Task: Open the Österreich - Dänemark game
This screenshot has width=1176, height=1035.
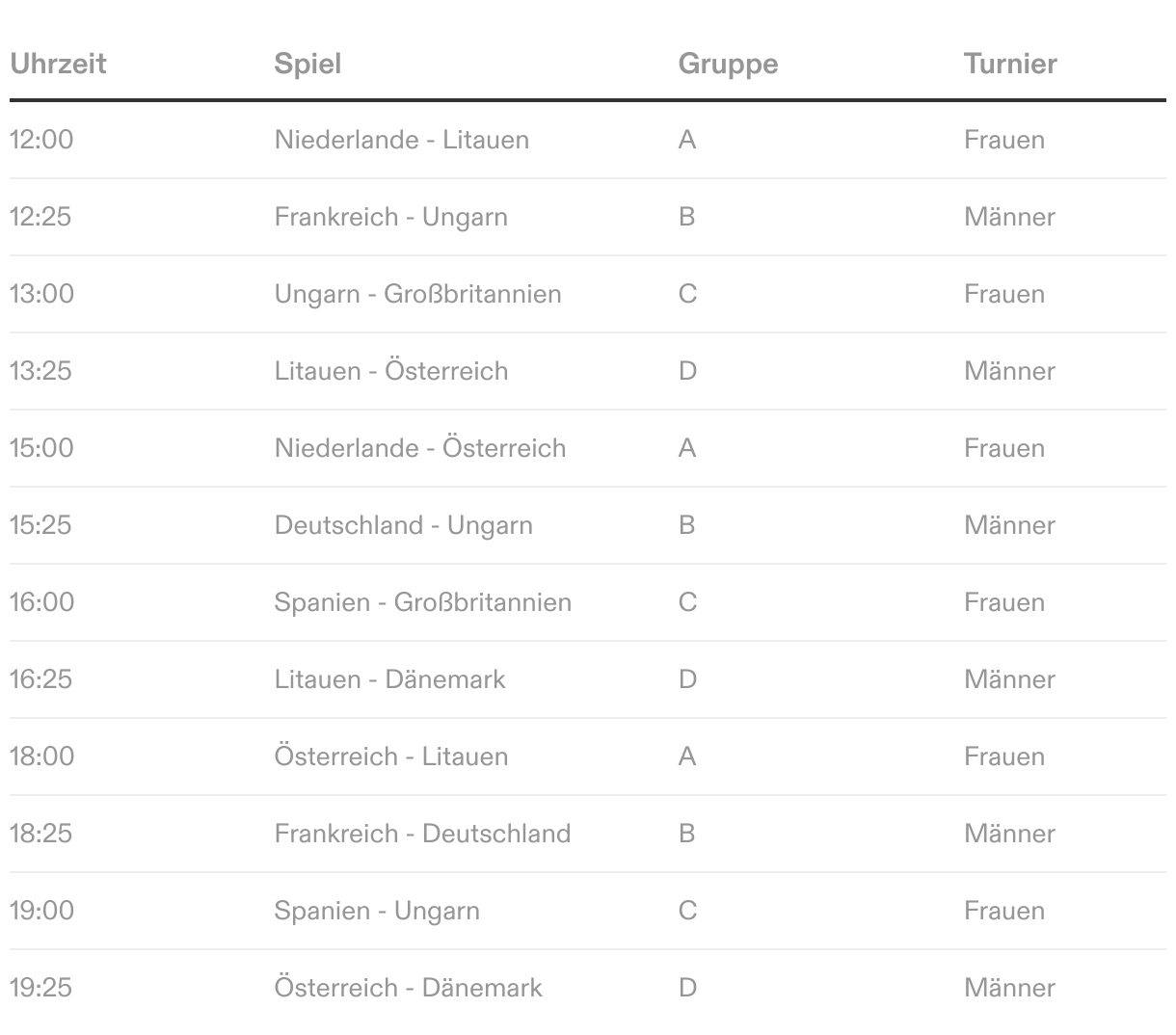Action: tap(408, 988)
